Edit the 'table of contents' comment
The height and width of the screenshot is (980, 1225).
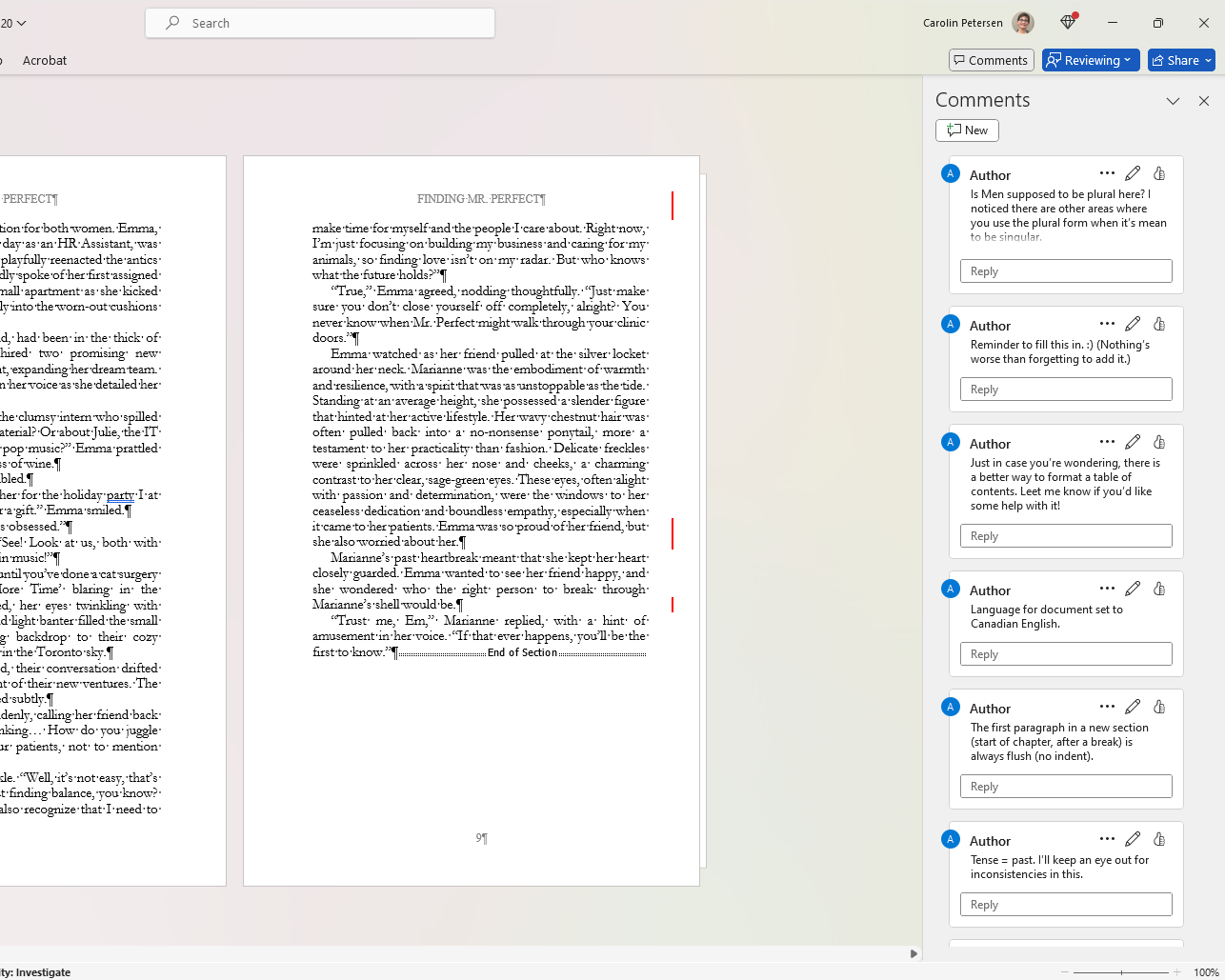tap(1133, 442)
